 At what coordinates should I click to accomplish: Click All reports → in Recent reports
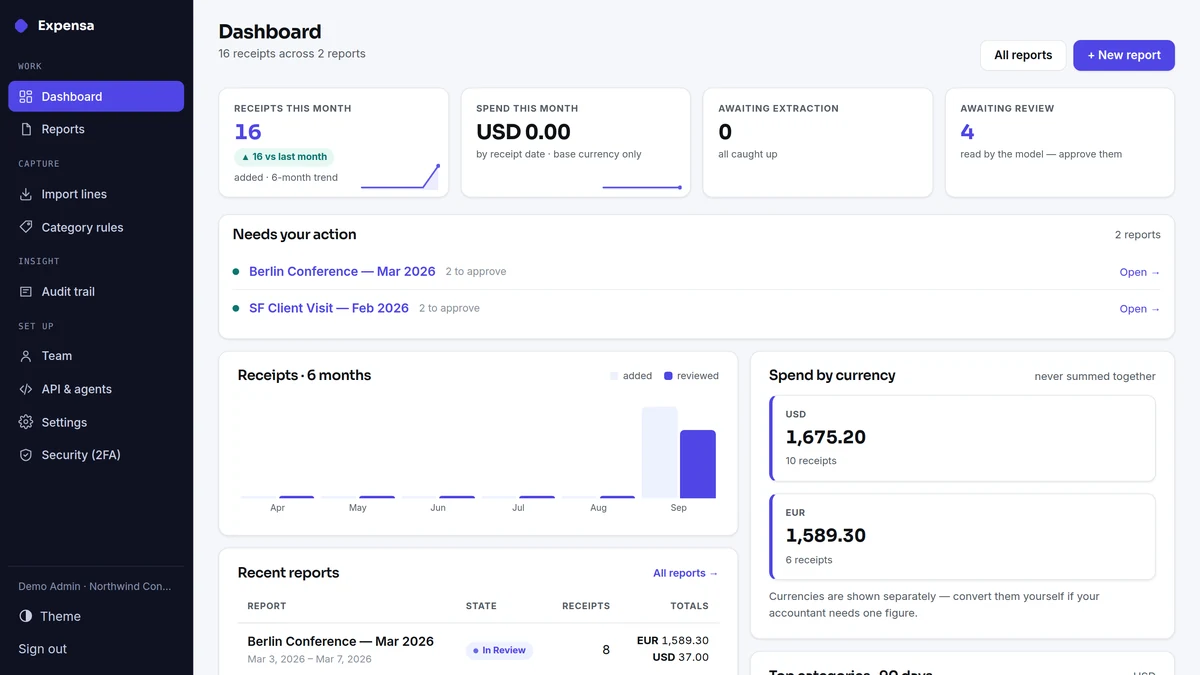[686, 573]
